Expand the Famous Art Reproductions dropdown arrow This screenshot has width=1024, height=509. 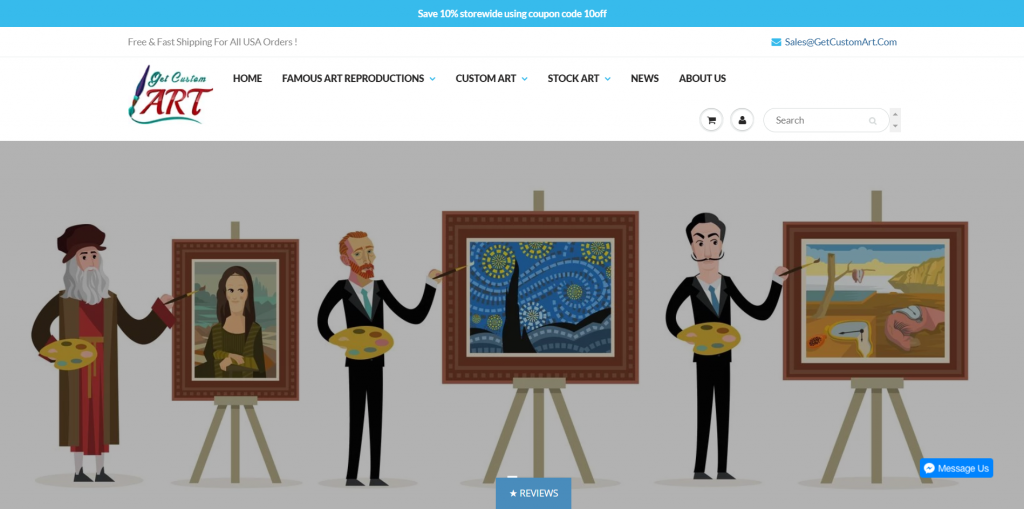(432, 79)
